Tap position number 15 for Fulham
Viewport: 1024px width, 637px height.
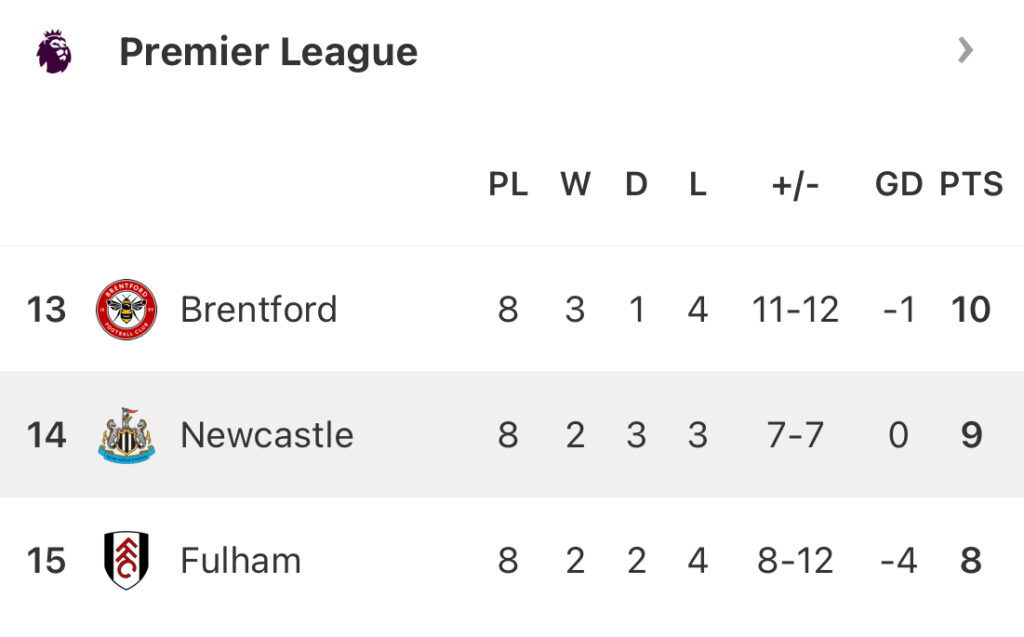pyautogui.click(x=46, y=560)
